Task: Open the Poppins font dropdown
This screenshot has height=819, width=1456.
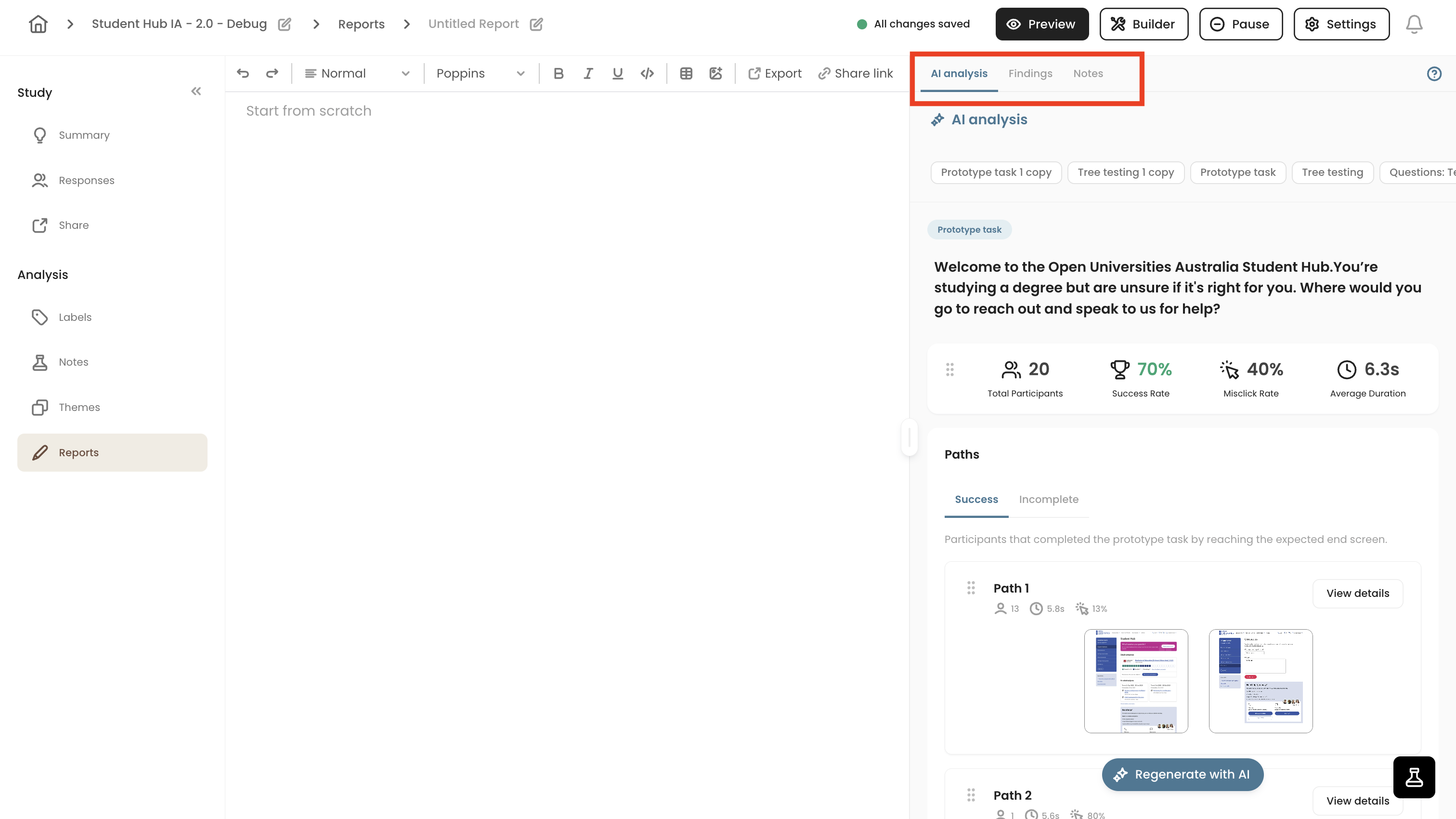Action: point(481,74)
